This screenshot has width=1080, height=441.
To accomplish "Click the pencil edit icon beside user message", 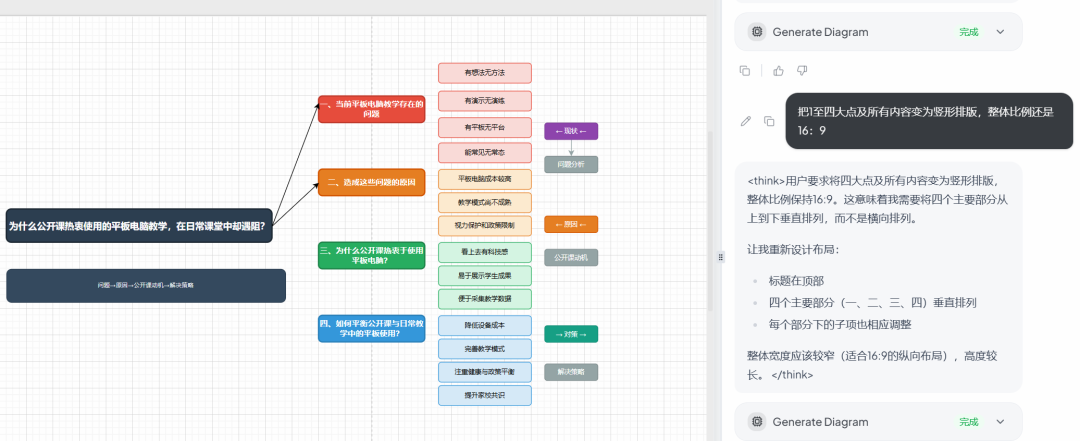I will (745, 121).
